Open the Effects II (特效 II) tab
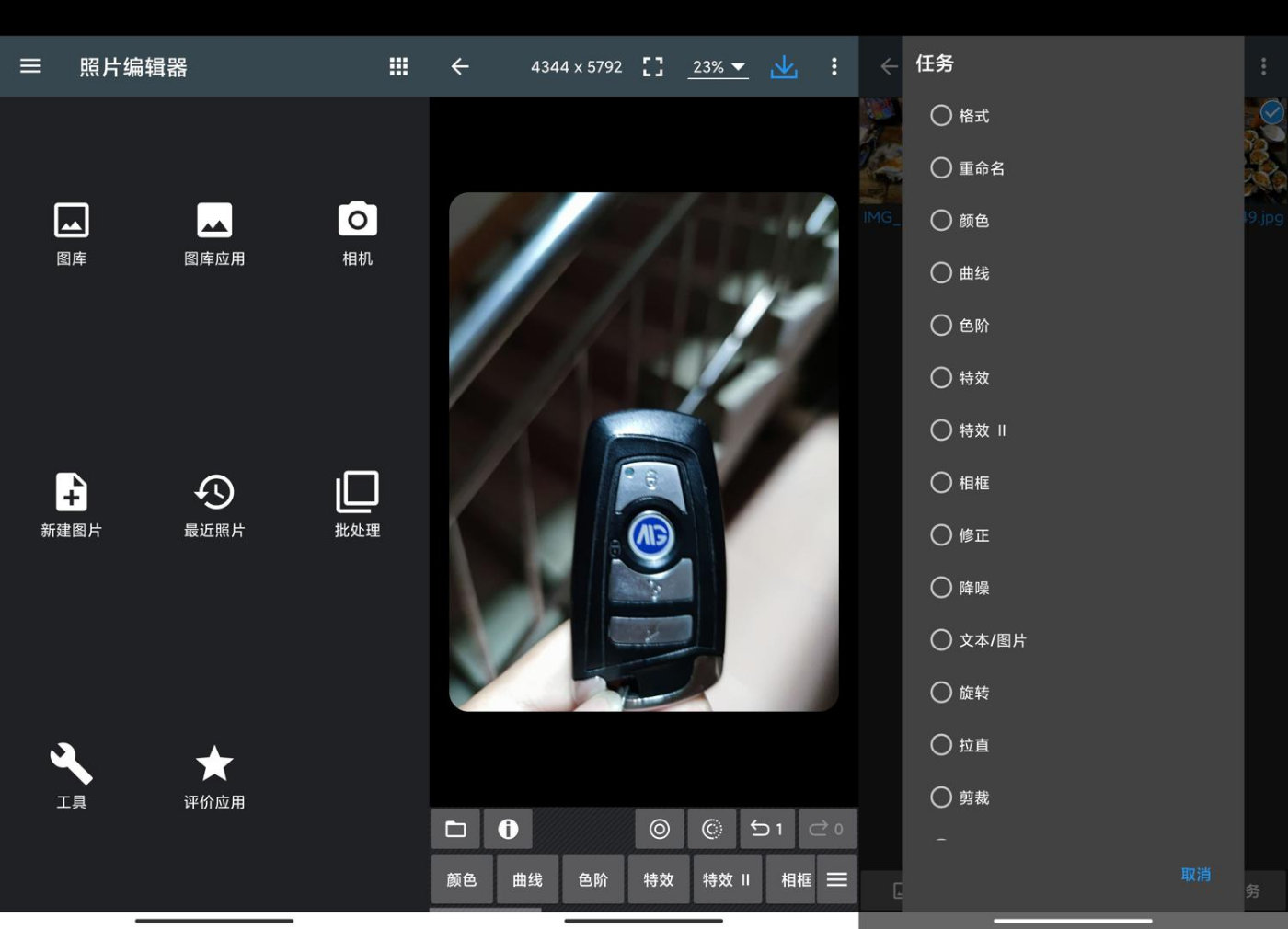1288x929 pixels. click(727, 879)
